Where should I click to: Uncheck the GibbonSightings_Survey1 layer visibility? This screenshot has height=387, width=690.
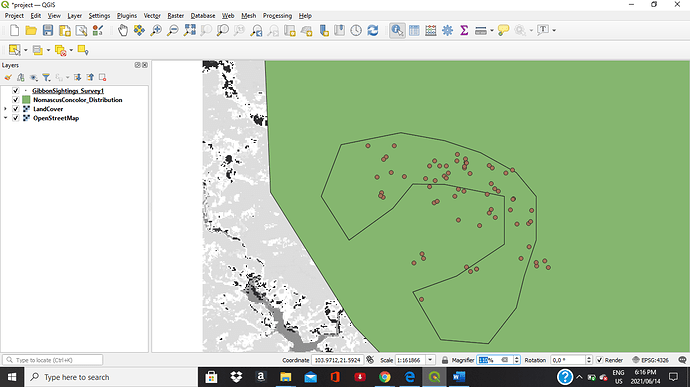(15, 91)
